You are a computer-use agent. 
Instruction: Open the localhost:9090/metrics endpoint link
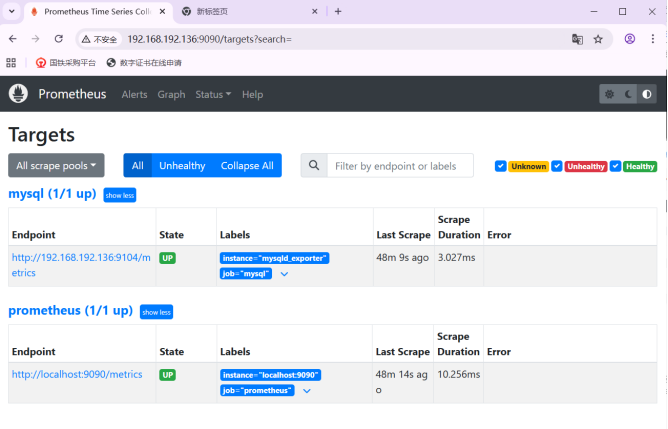(77, 374)
